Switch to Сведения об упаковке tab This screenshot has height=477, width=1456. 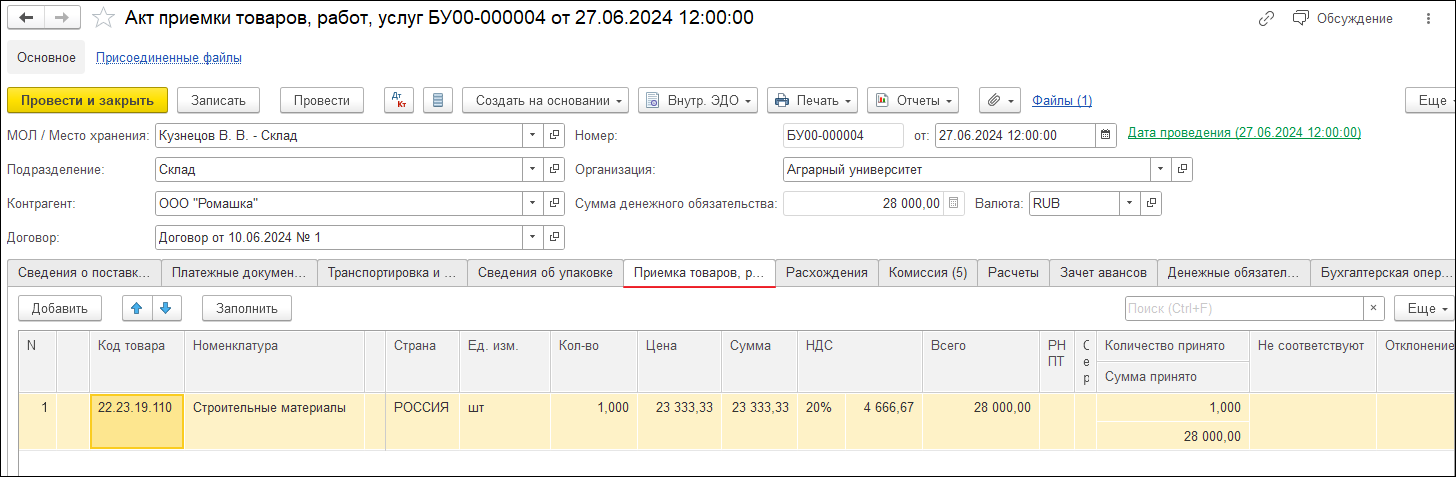click(545, 272)
